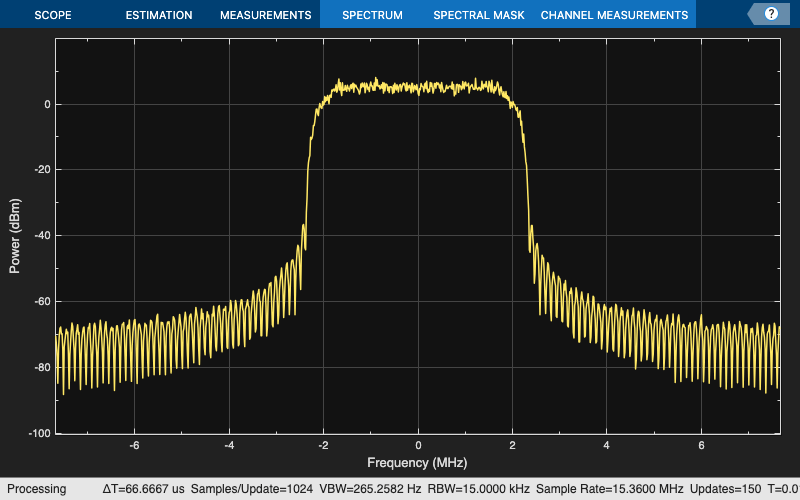Screen dimensions: 800x500
Task: Click the Samples/Update=1024 status entry
Action: (252, 489)
